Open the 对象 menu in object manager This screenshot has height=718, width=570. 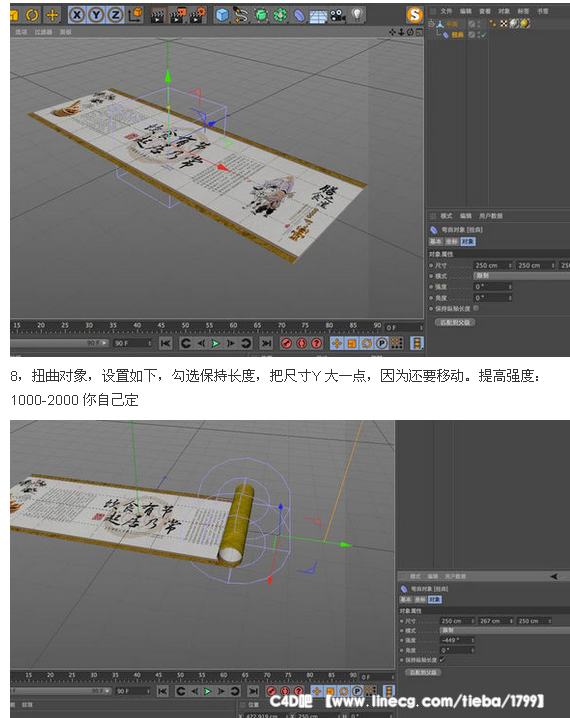click(x=504, y=11)
